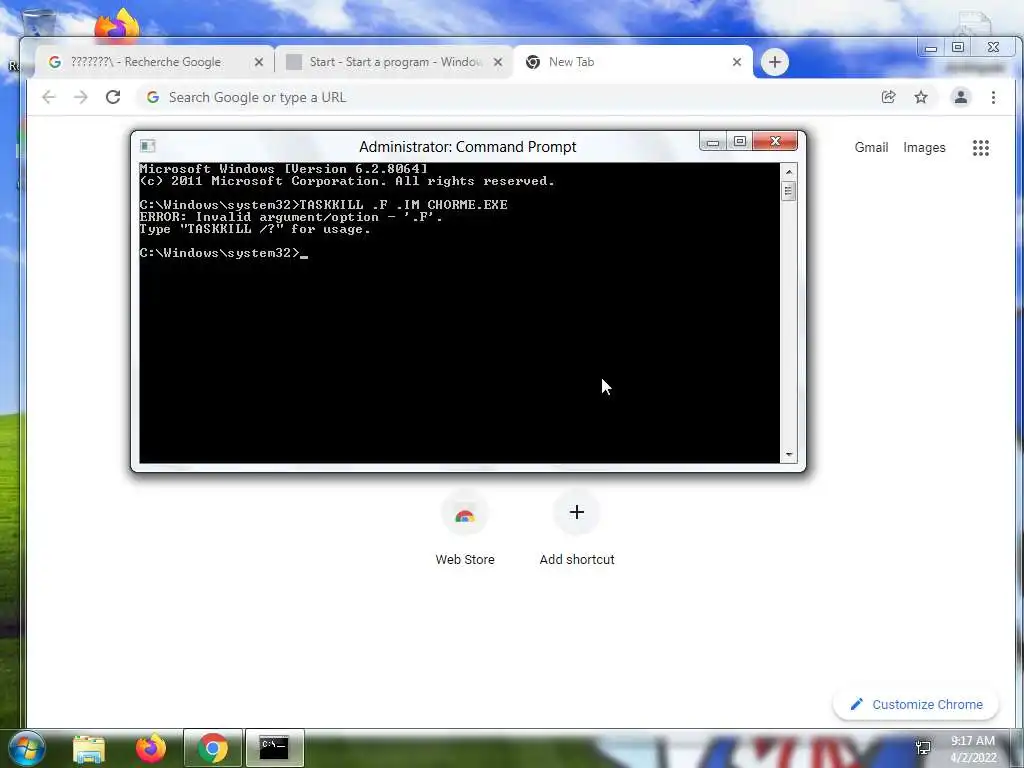Maximize the Chrome window

click(x=957, y=48)
